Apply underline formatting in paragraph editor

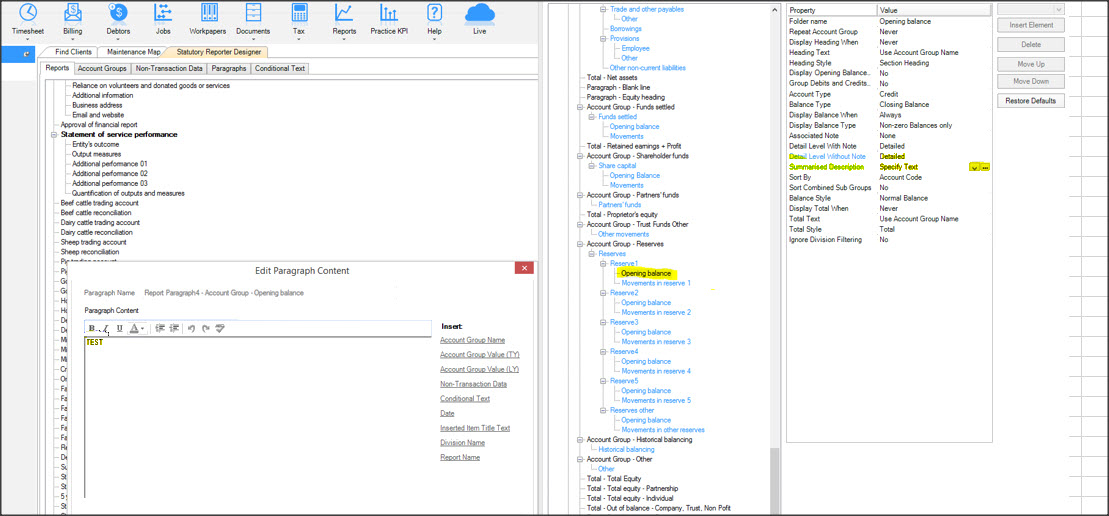[120, 328]
